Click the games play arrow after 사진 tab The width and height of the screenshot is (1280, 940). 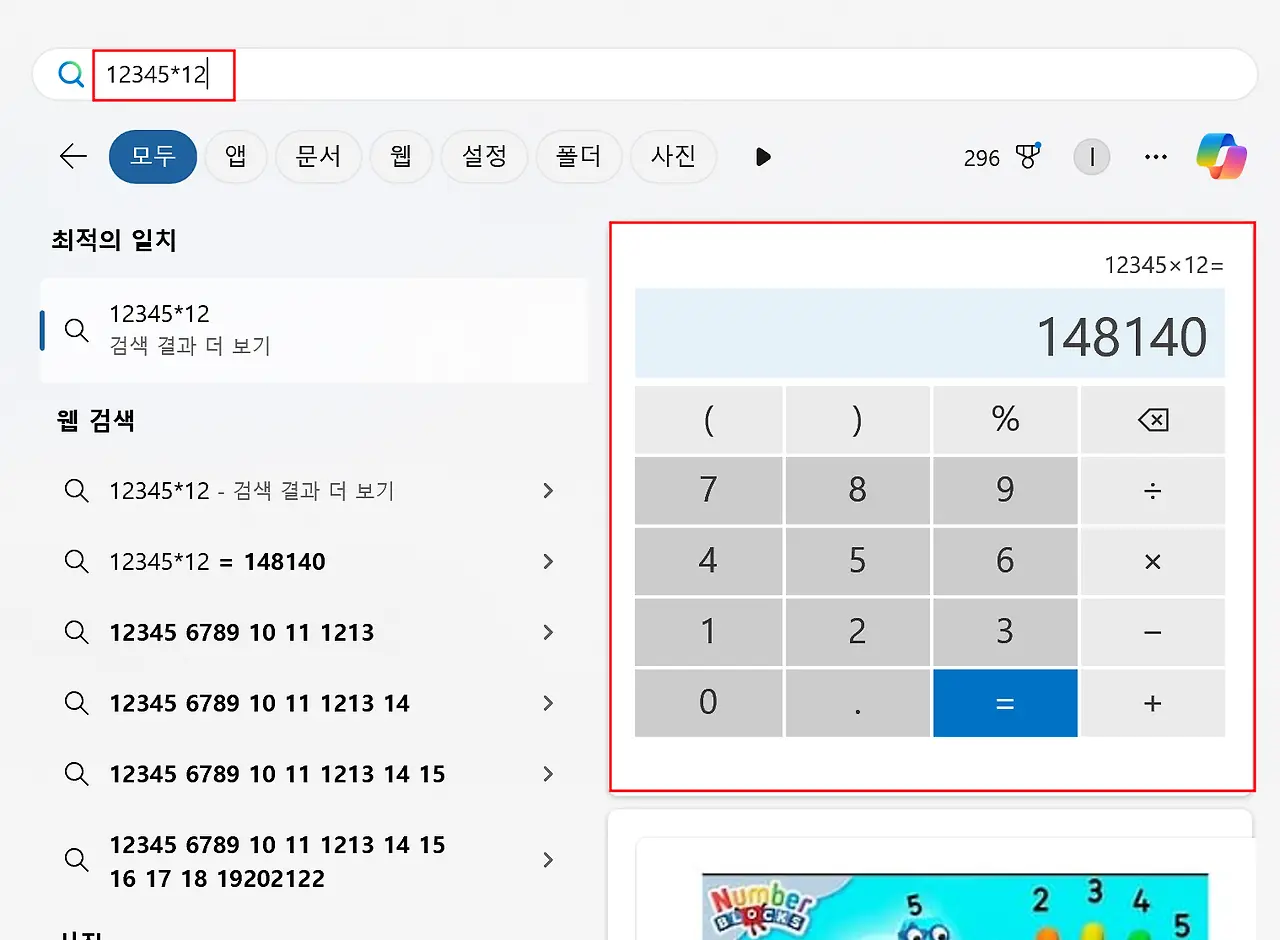coord(763,156)
